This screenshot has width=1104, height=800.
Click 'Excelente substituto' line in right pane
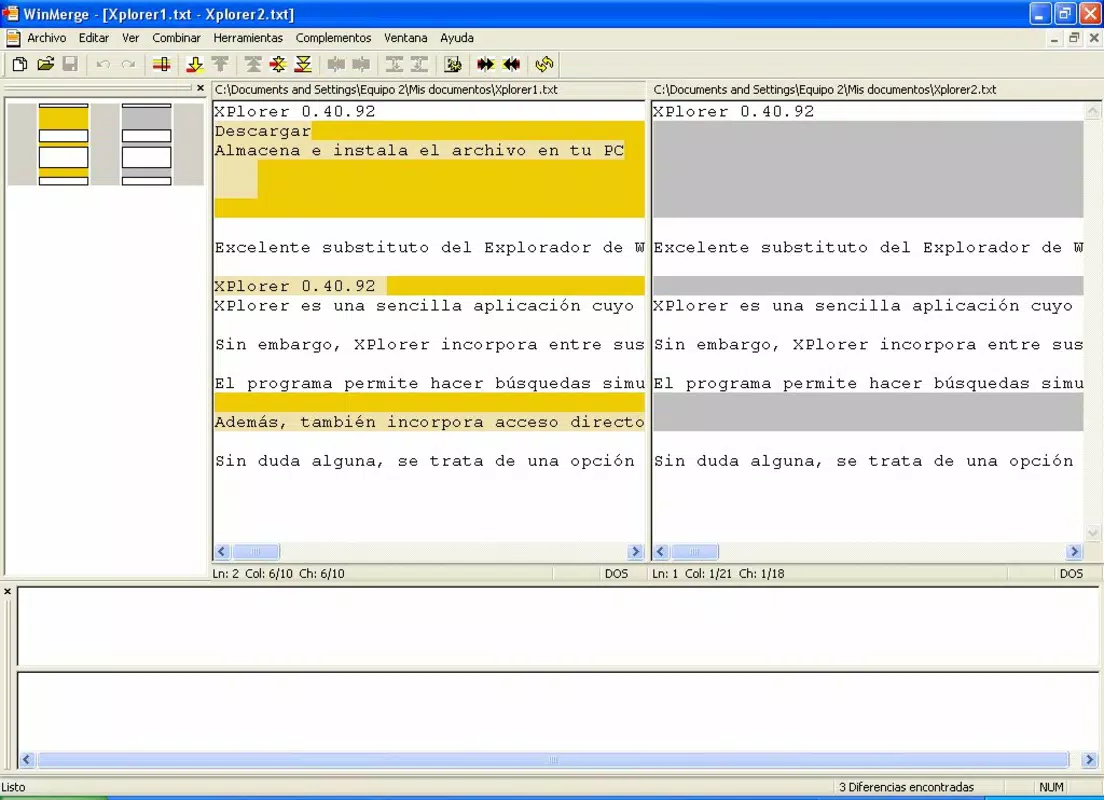[x=867, y=247]
